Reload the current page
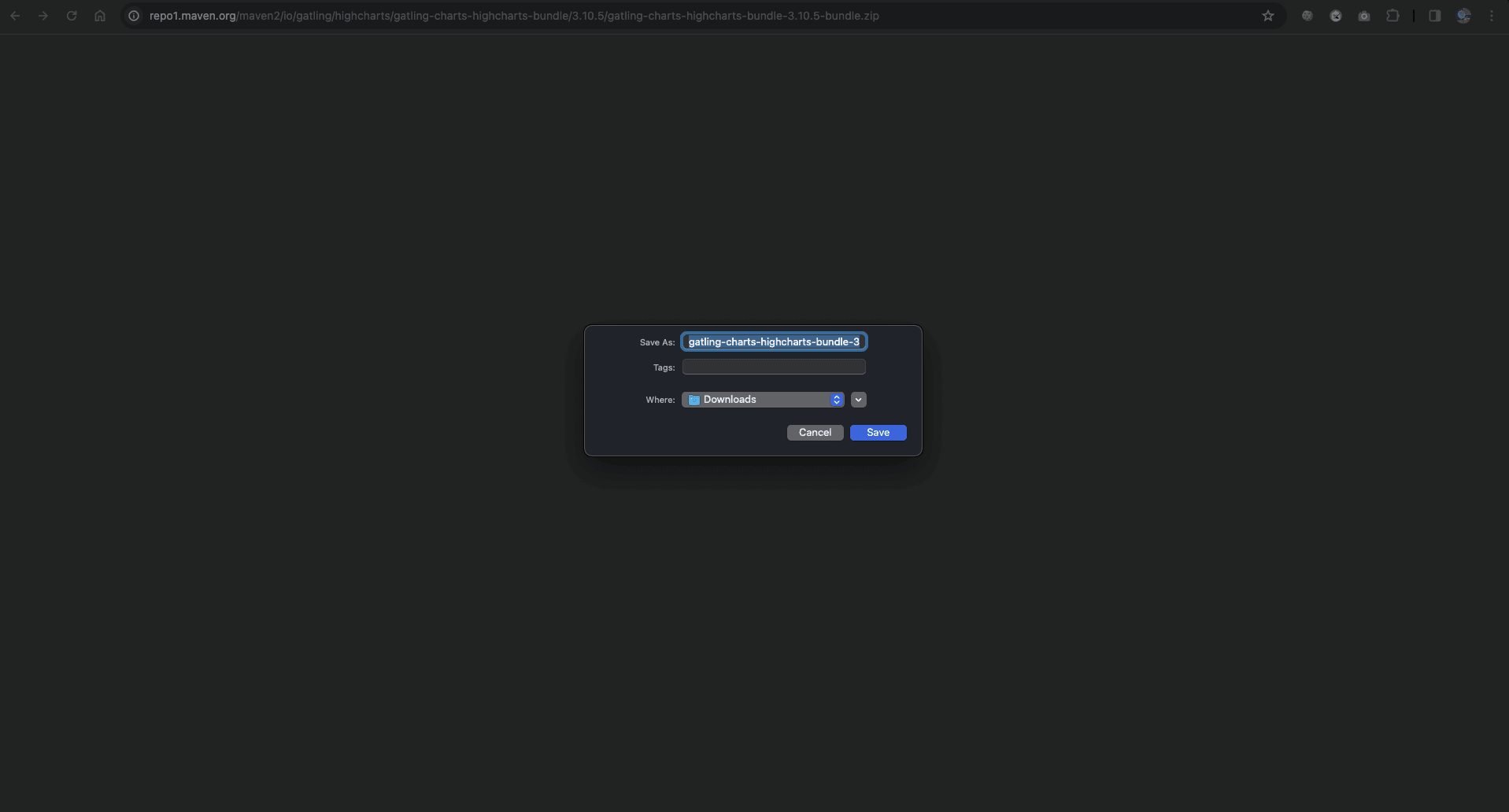This screenshot has height=812, width=1509. 72,16
